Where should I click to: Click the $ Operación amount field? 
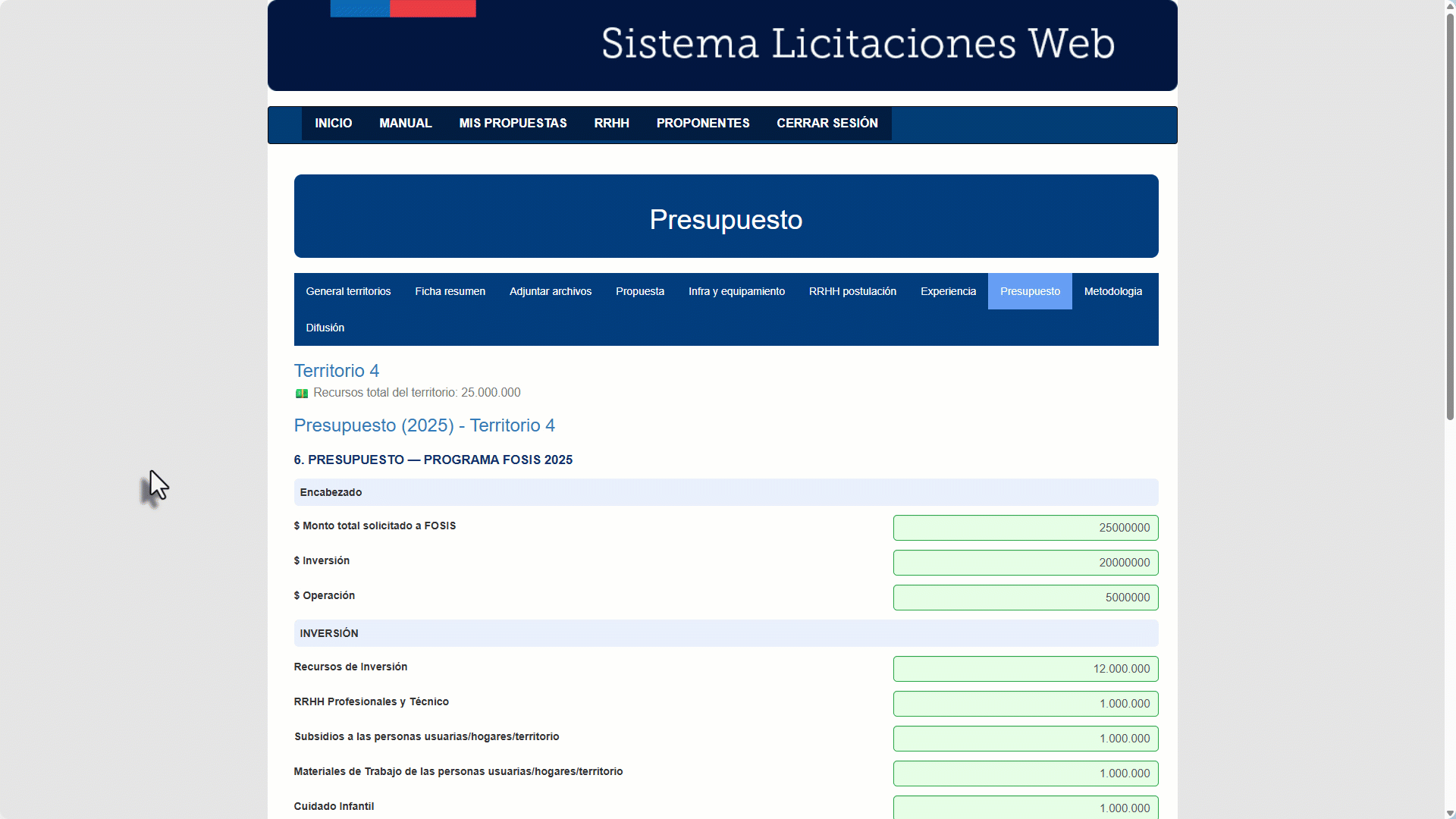pos(1025,598)
